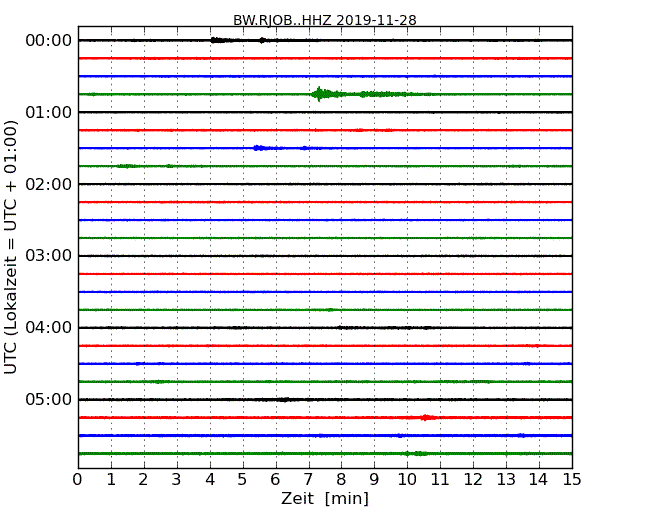
Task: Click x-axis tick label '4'
Action: (210, 479)
